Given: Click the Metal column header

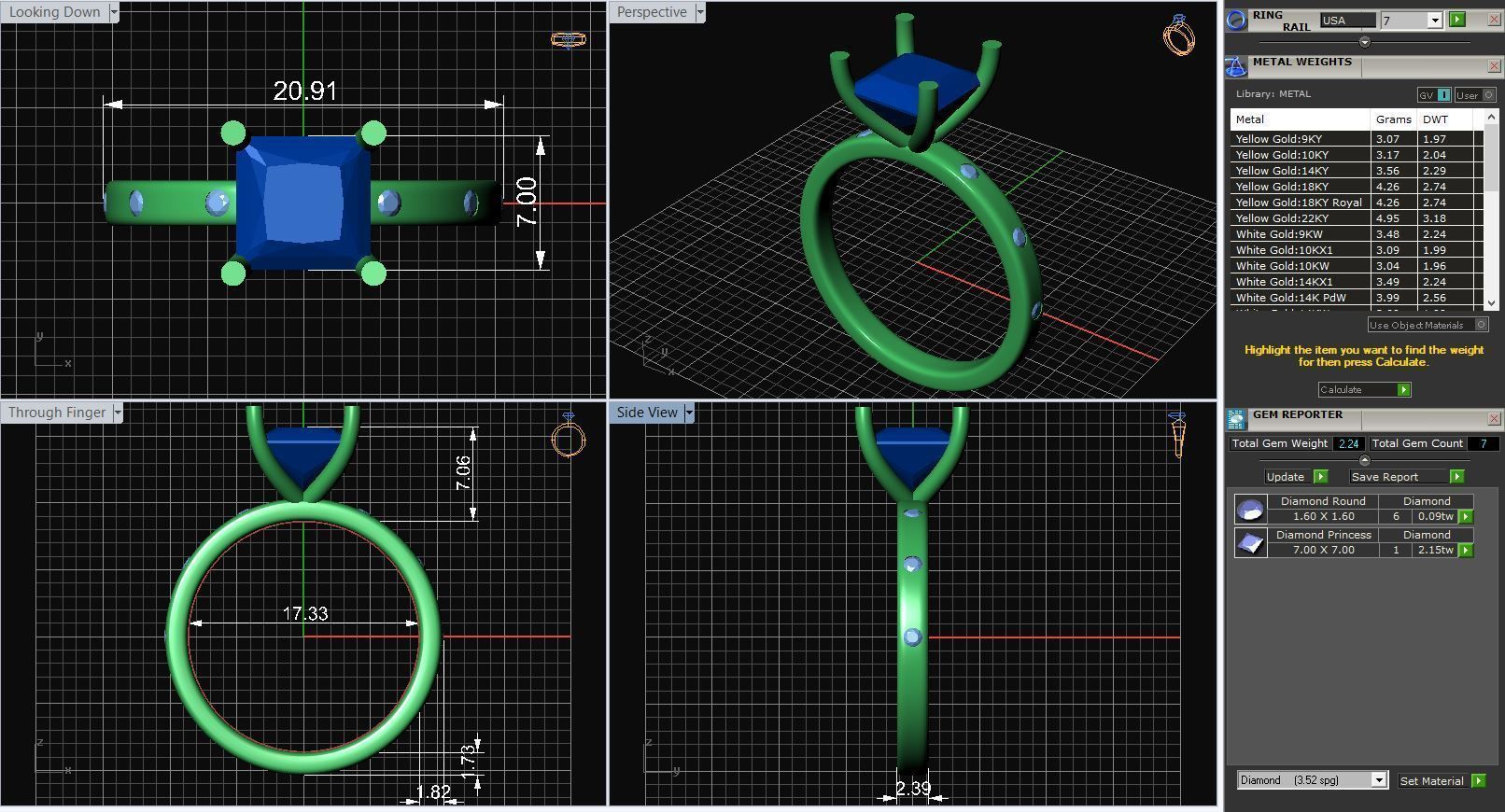Looking at the screenshot, I should pyautogui.click(x=1300, y=119).
